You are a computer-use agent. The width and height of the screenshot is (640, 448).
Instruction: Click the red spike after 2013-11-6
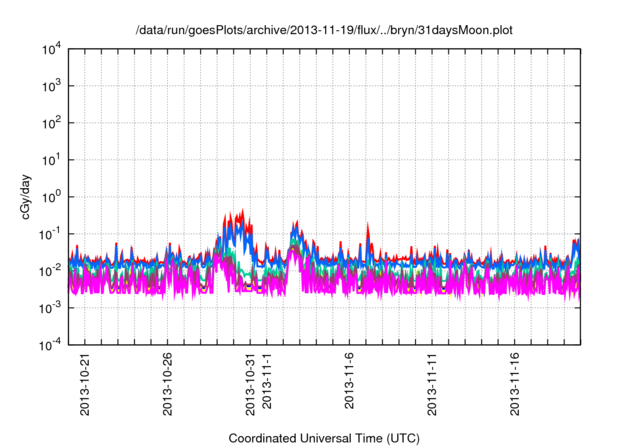pos(369,227)
